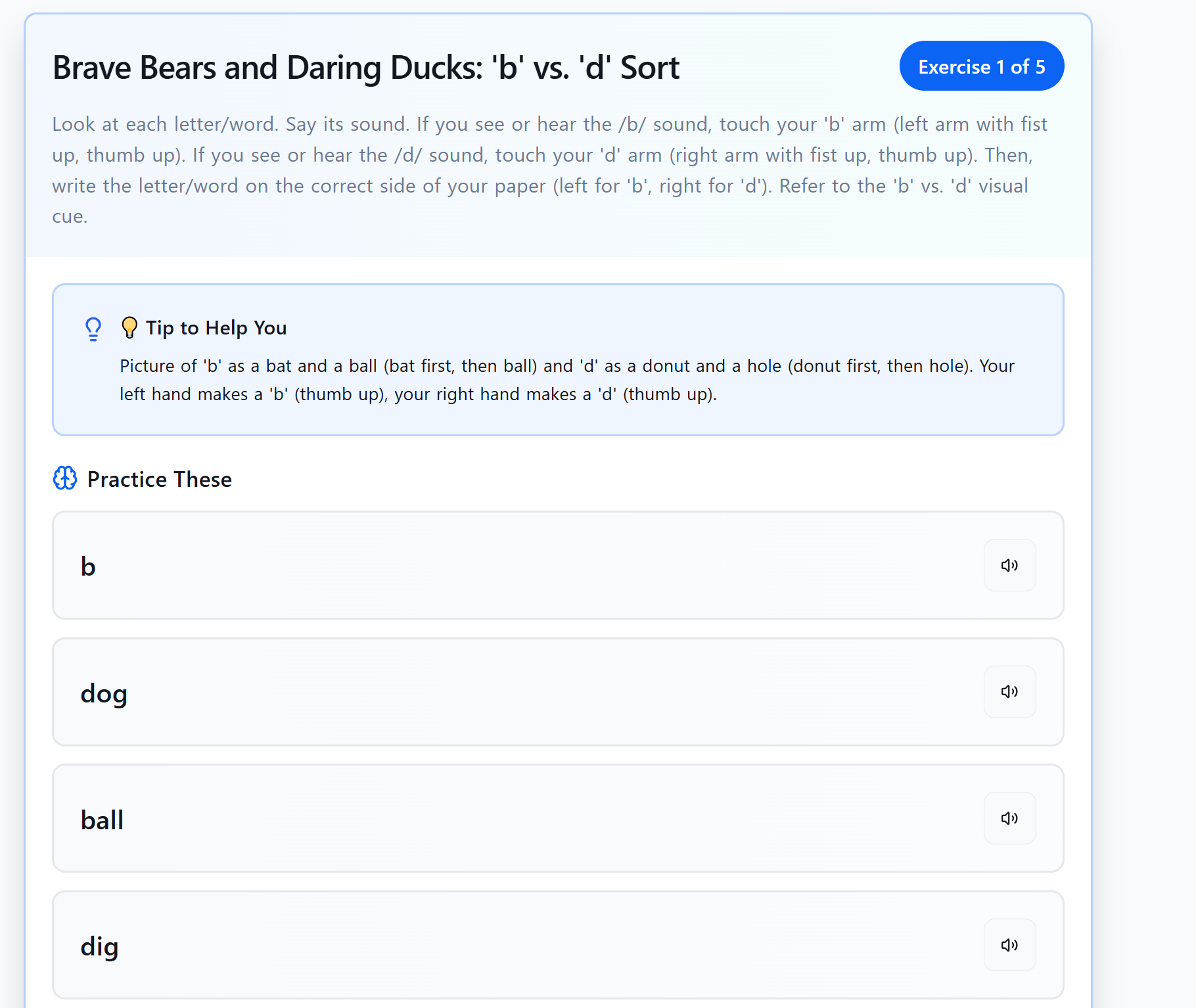Click the 'Exercise 1 of 5' badge

pos(981,66)
